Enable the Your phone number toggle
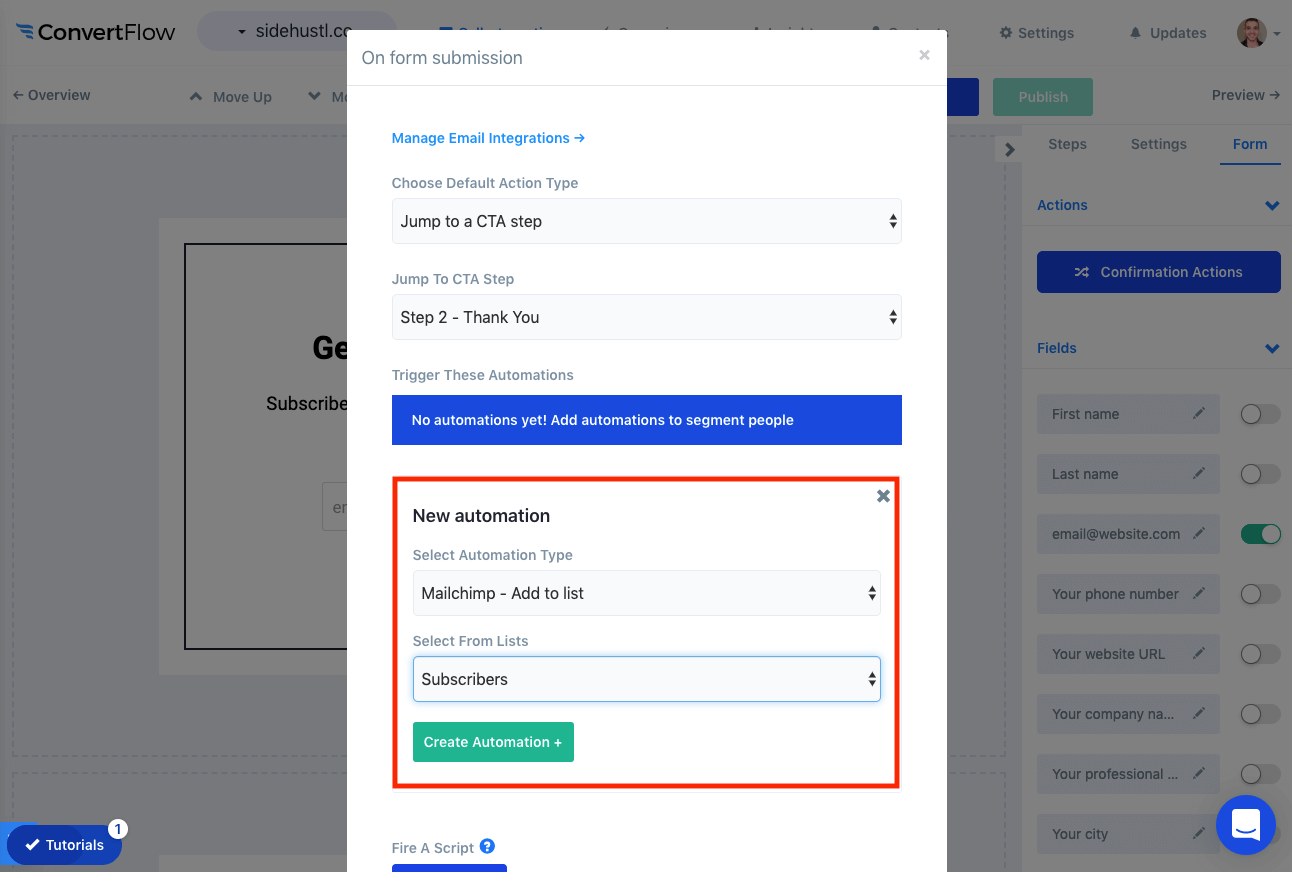 (1260, 594)
